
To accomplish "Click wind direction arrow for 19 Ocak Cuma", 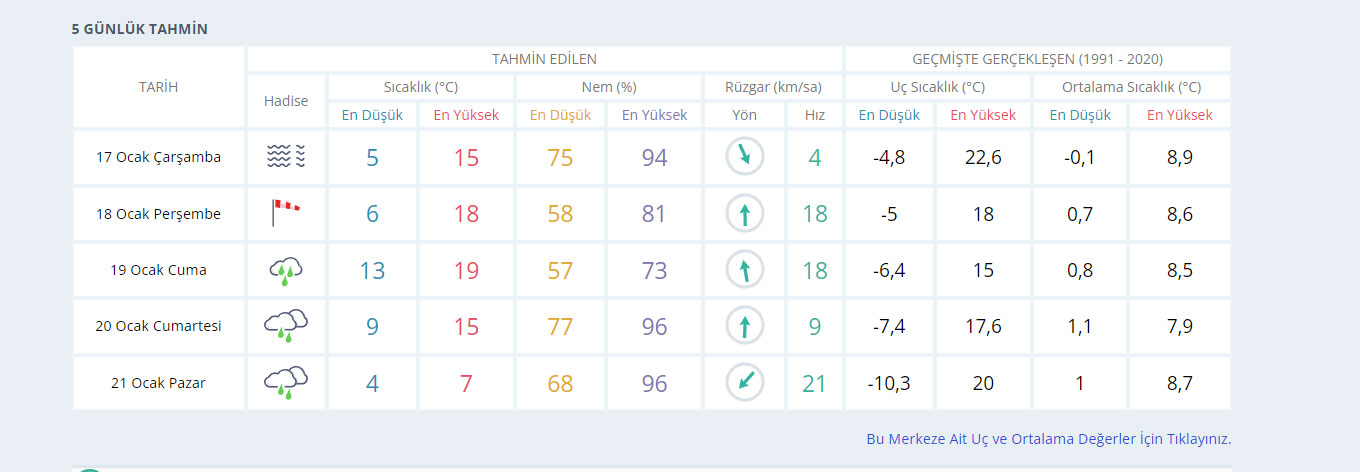I will pyautogui.click(x=744, y=270).
